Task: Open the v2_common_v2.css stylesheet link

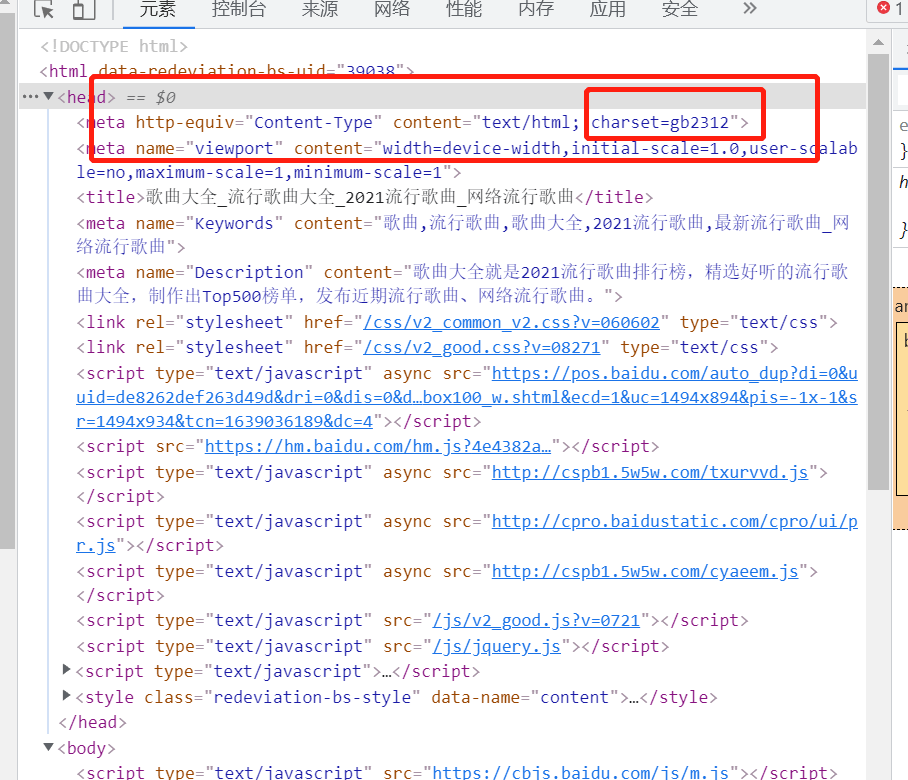Action: pyautogui.click(x=511, y=322)
